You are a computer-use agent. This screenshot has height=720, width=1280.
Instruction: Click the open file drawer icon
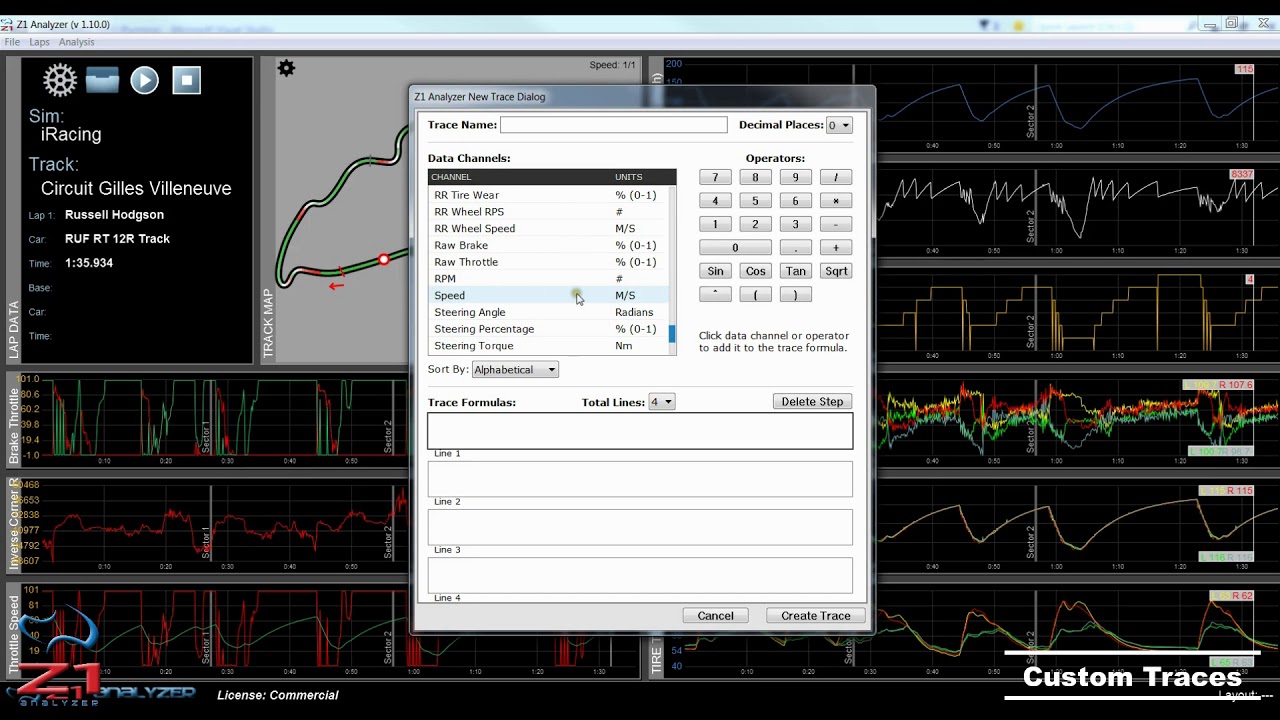102,80
